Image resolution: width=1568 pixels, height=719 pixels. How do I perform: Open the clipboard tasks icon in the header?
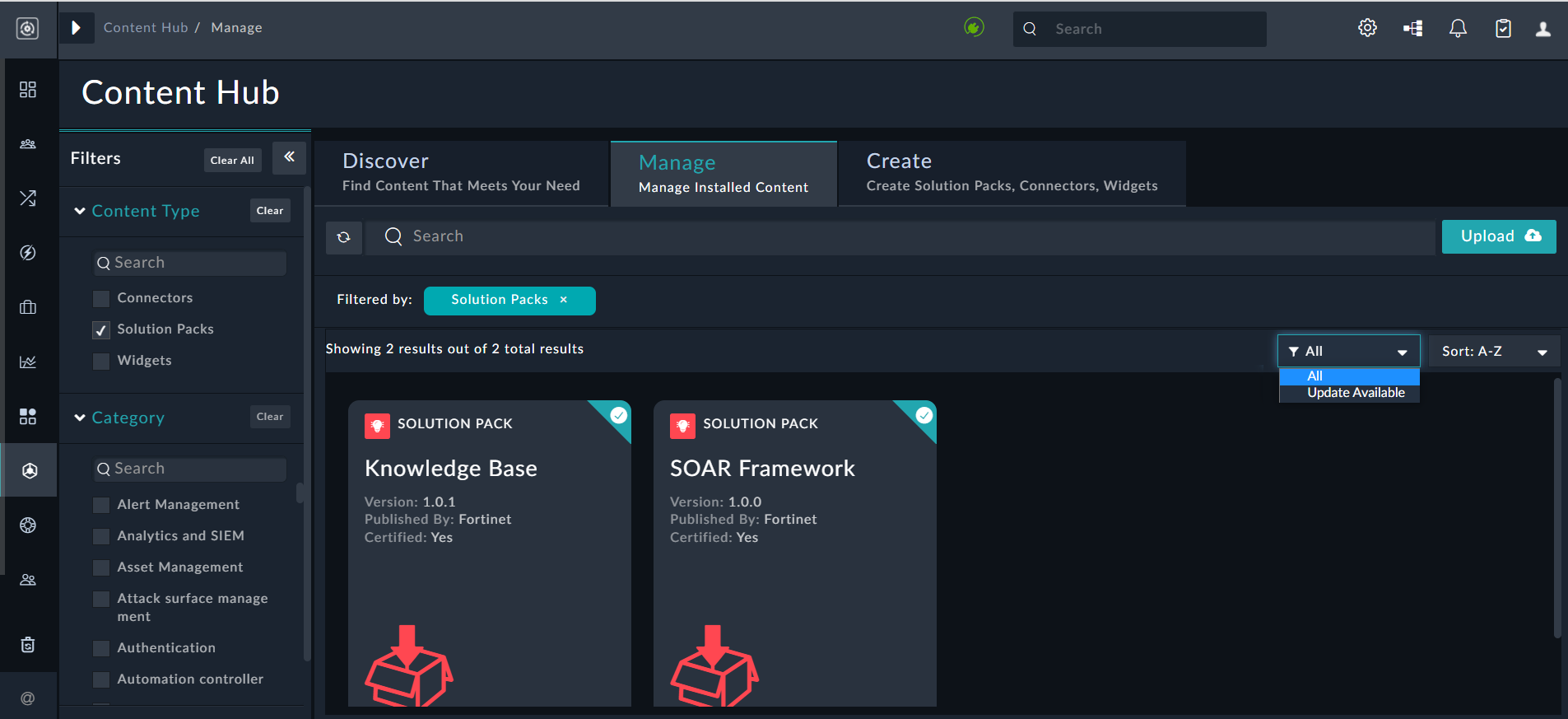1503,29
